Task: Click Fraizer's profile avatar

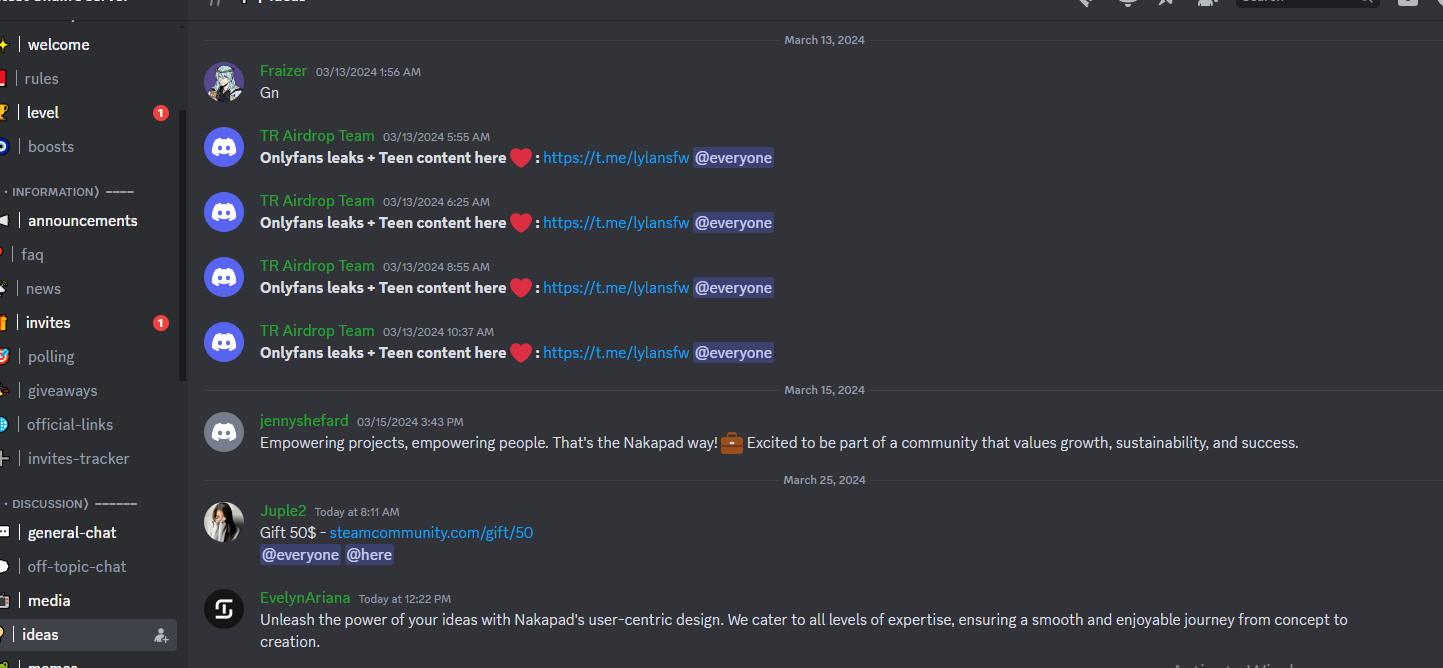Action: [x=224, y=82]
